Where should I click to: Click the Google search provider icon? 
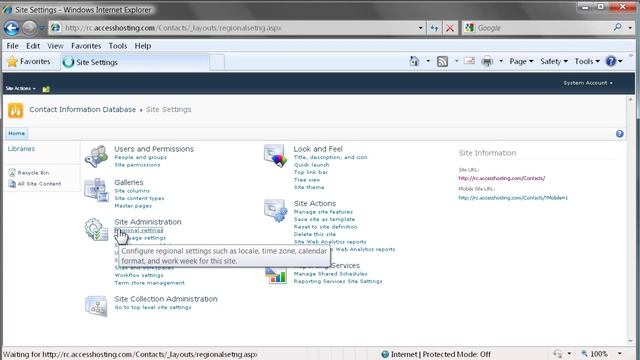(x=469, y=28)
